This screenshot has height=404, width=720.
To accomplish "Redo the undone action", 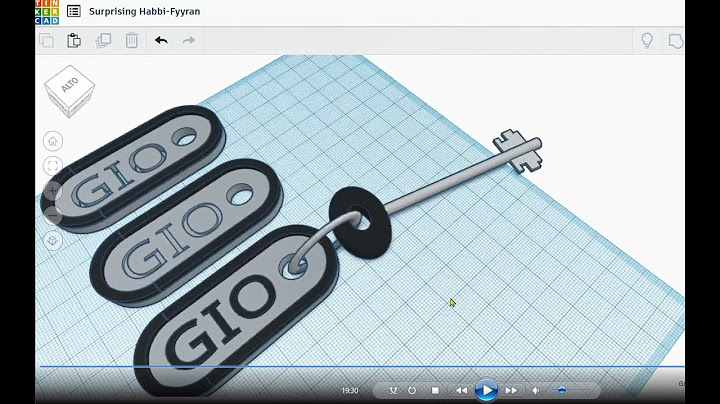I will point(189,40).
